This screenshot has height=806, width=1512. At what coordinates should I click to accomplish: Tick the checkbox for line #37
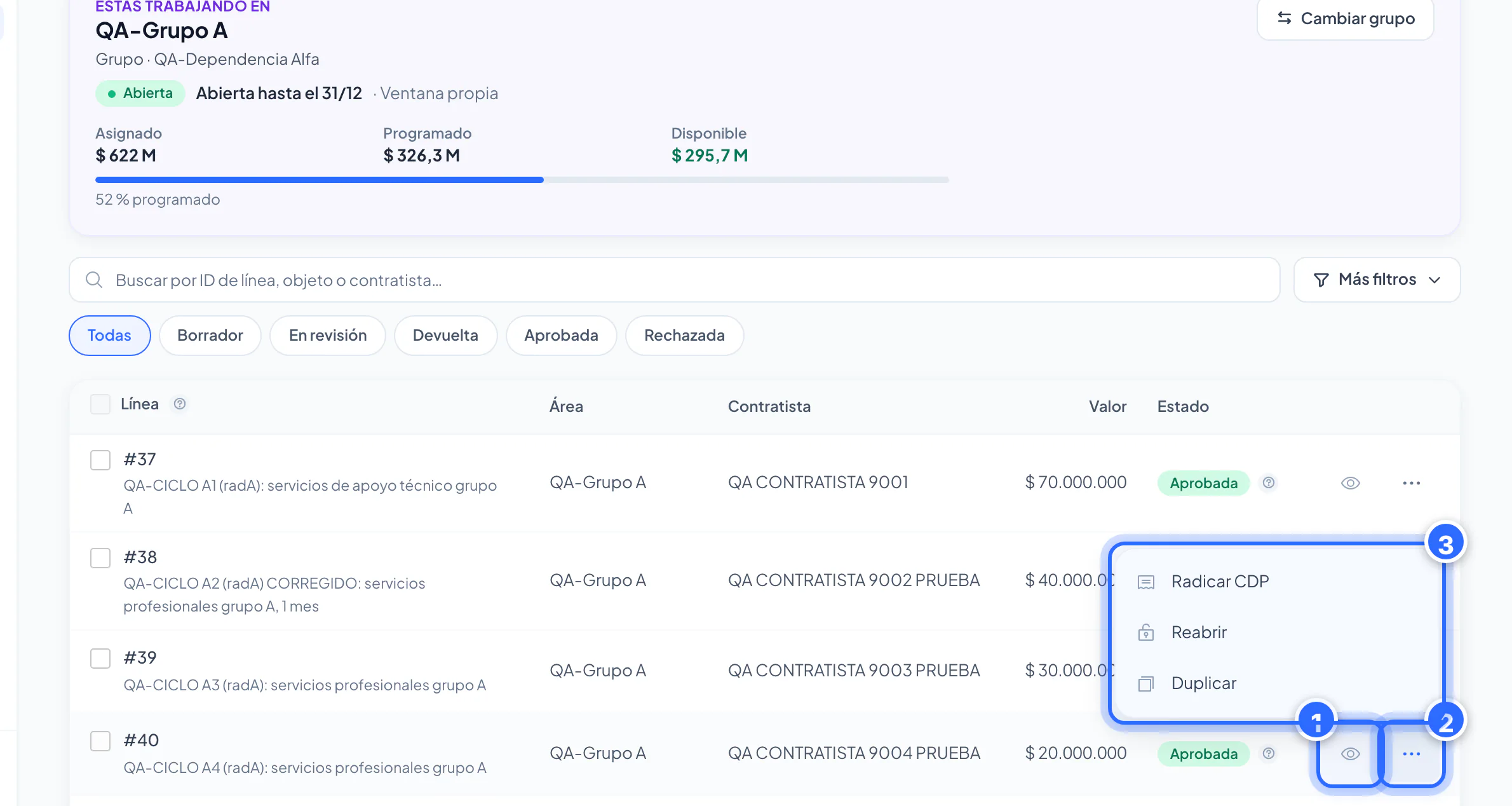(100, 460)
